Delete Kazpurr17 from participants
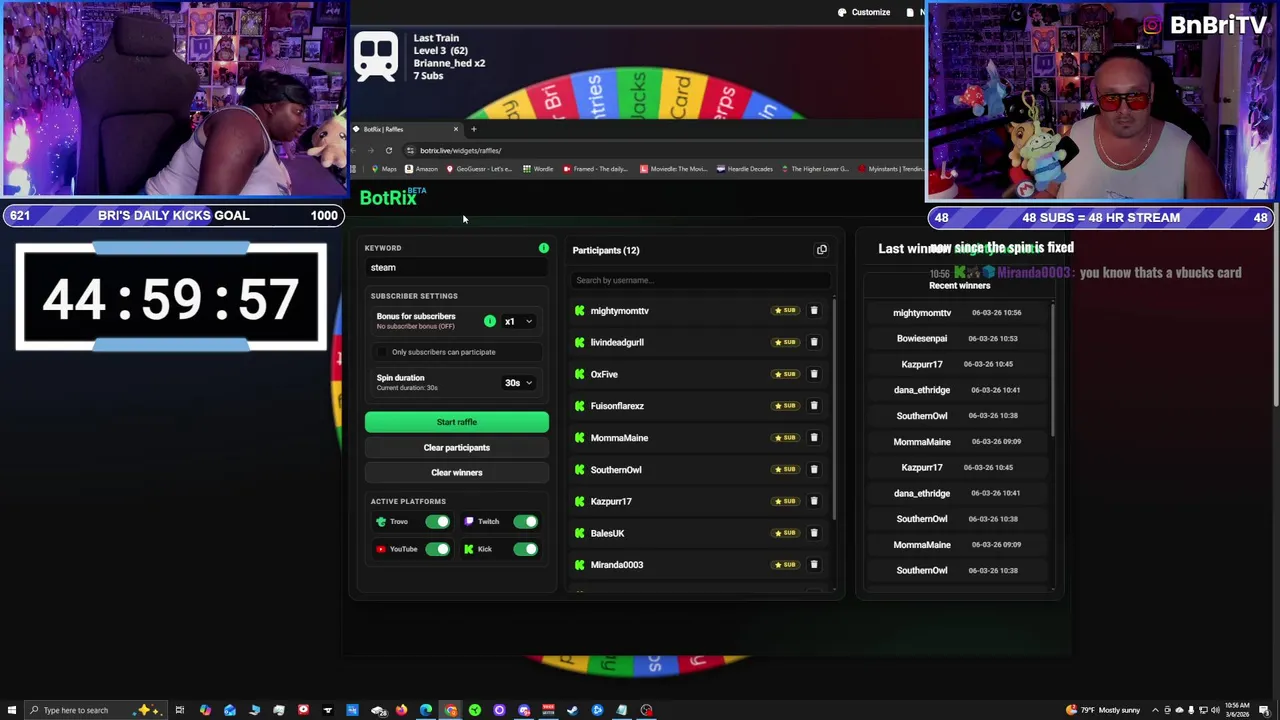The width and height of the screenshot is (1280, 720). [x=814, y=501]
